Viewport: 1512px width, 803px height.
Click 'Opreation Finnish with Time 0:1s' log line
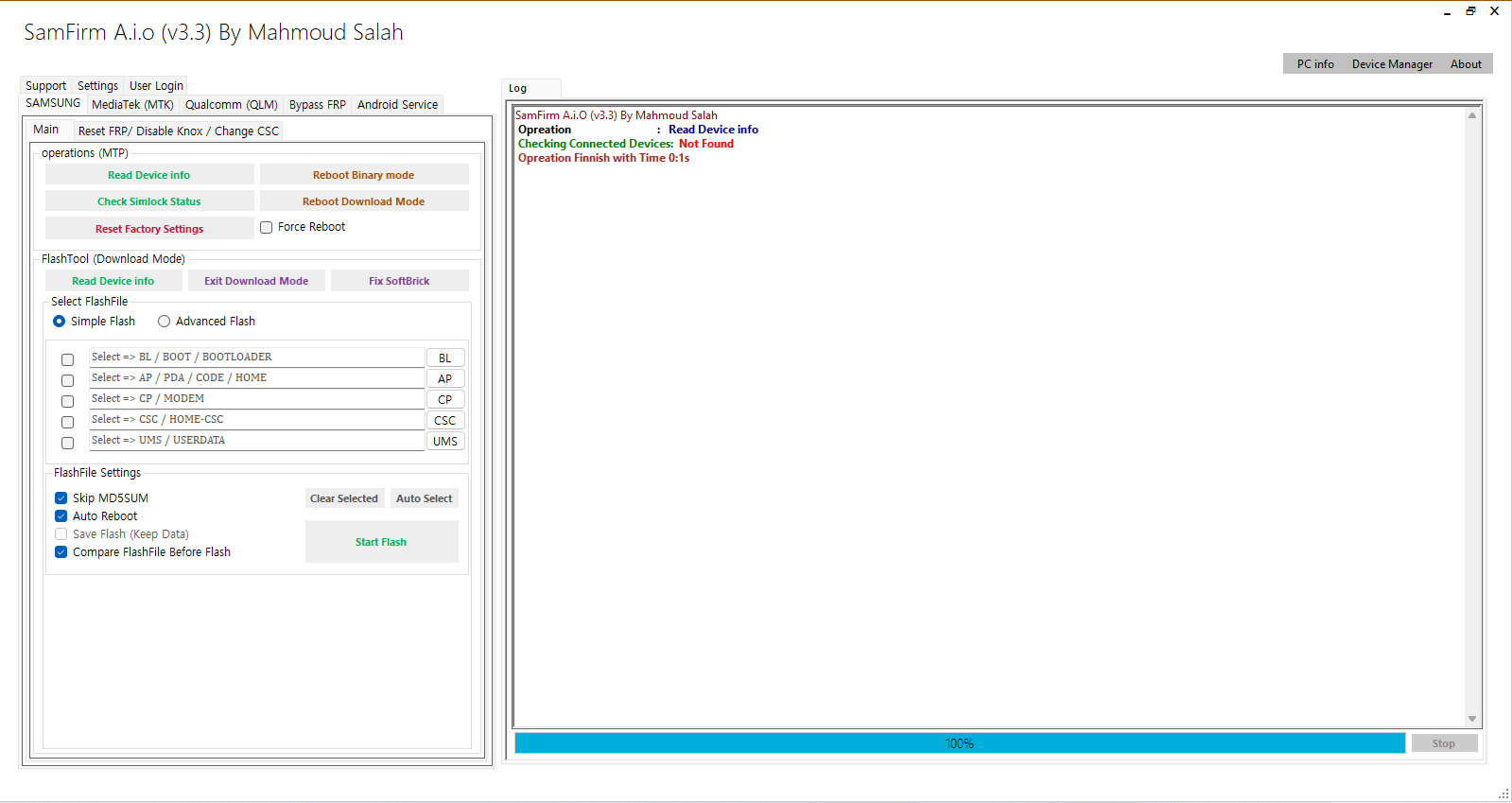[603, 158]
